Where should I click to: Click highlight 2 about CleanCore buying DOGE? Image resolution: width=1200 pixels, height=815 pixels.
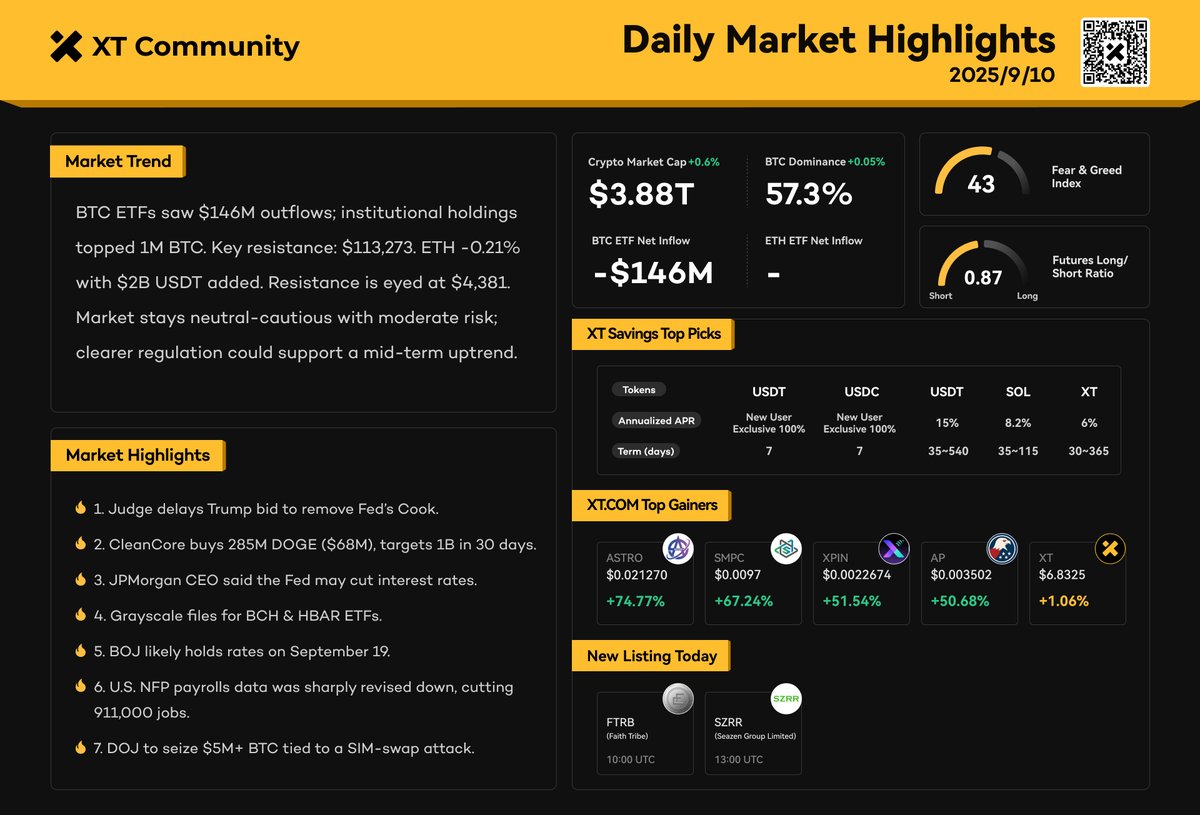pyautogui.click(x=315, y=545)
